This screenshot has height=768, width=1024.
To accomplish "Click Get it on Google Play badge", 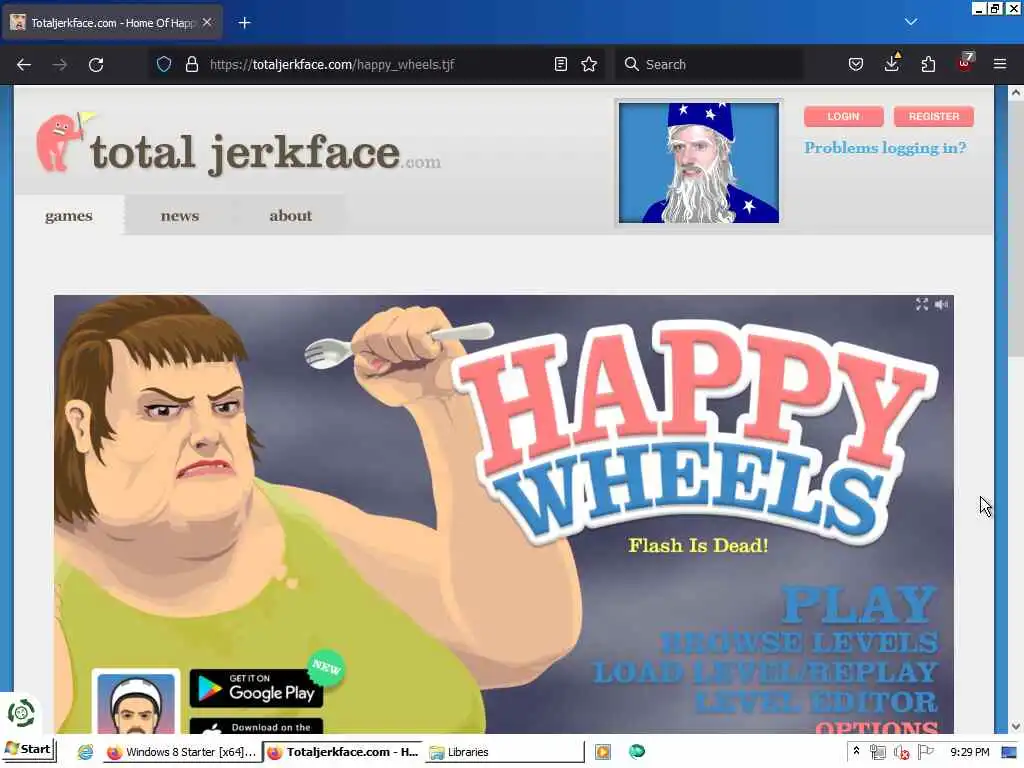I will [x=256, y=688].
